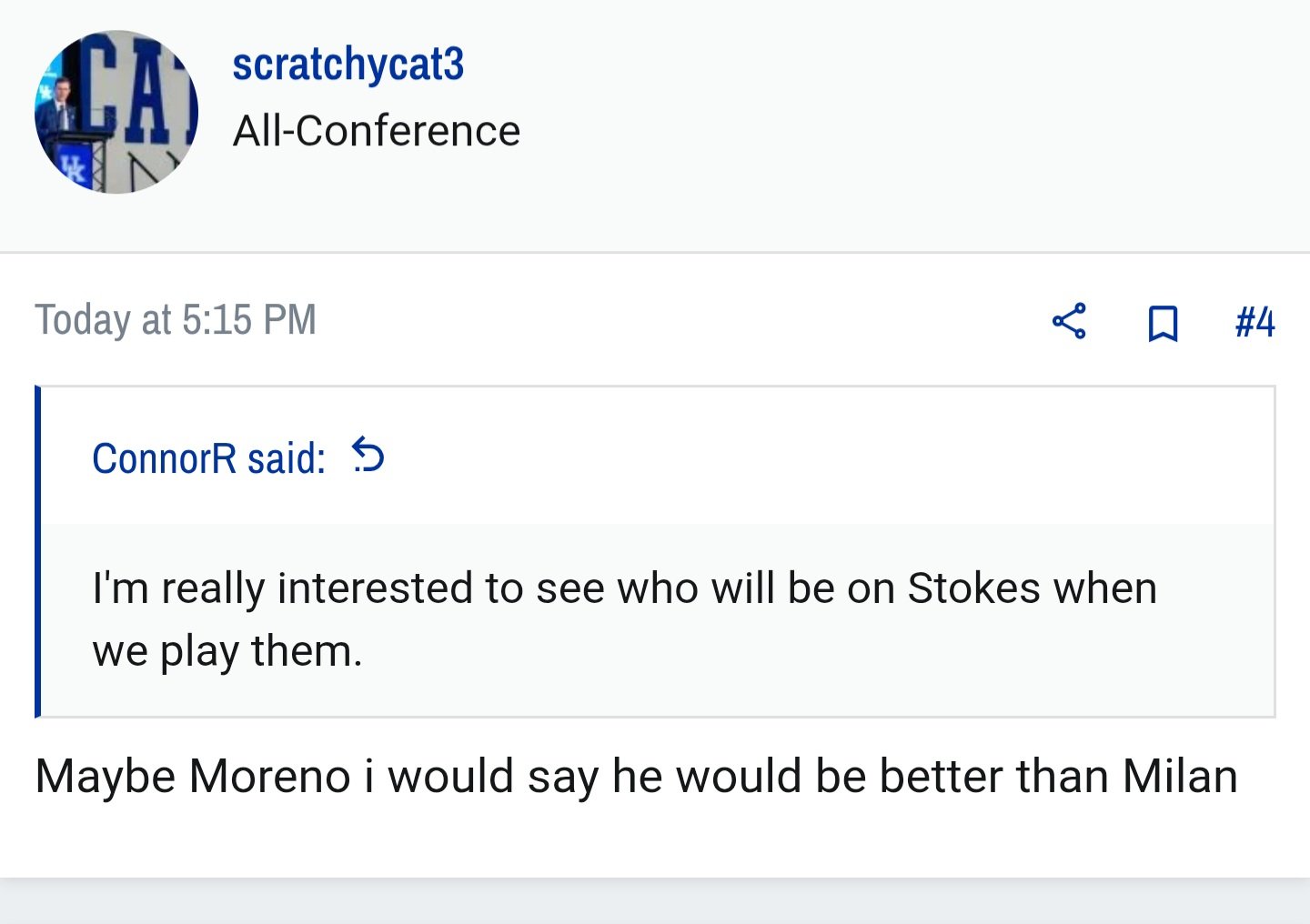Screen dimensions: 1310x924
Task: Click the #4 post number link
Action: coord(1255,322)
